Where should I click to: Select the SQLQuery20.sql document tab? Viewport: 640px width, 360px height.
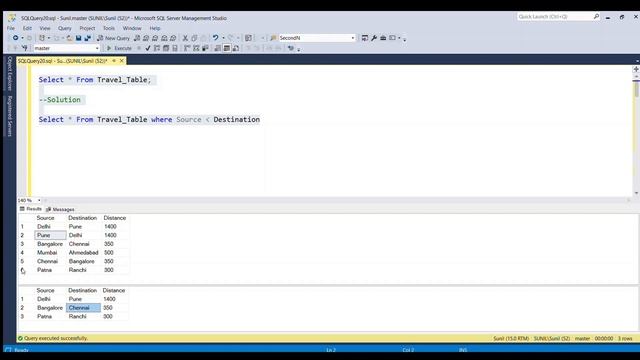(x=62, y=61)
